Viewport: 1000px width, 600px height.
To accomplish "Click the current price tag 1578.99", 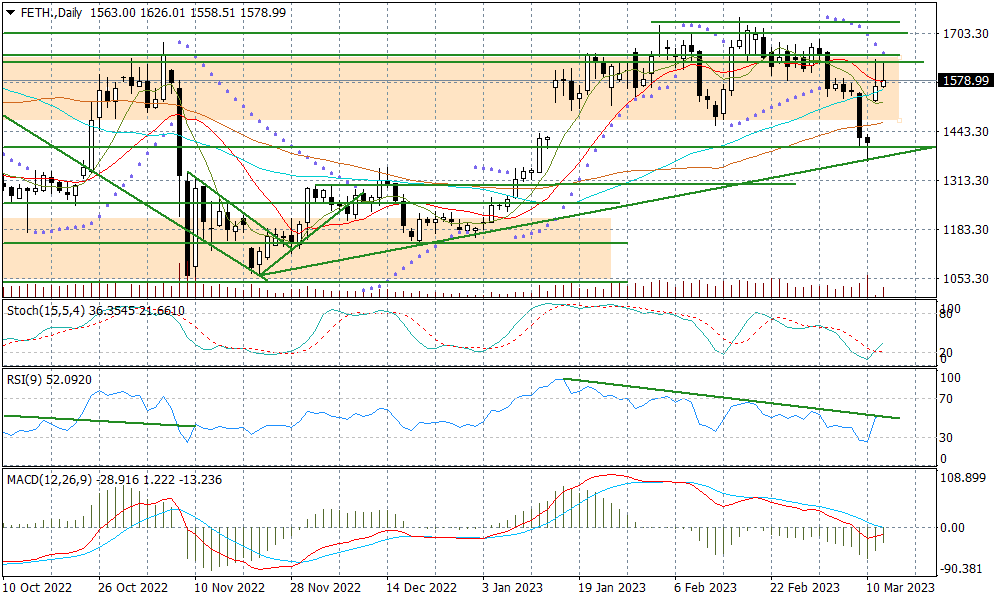I will point(965,81).
